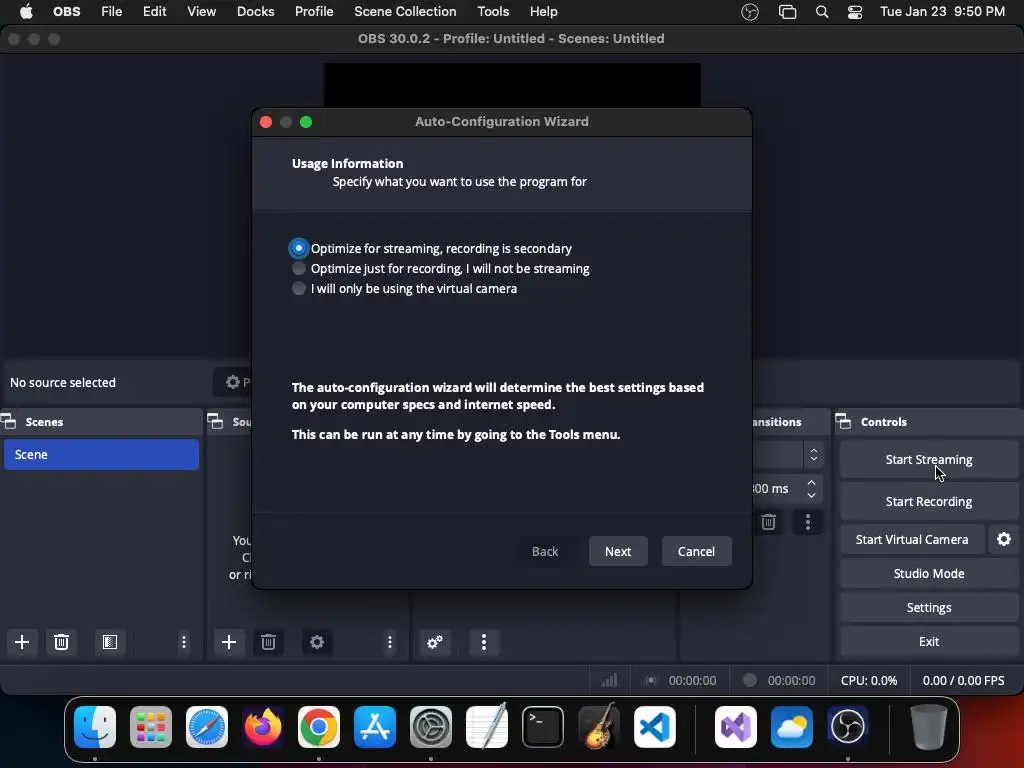Click the Start Streaming button

(929, 460)
